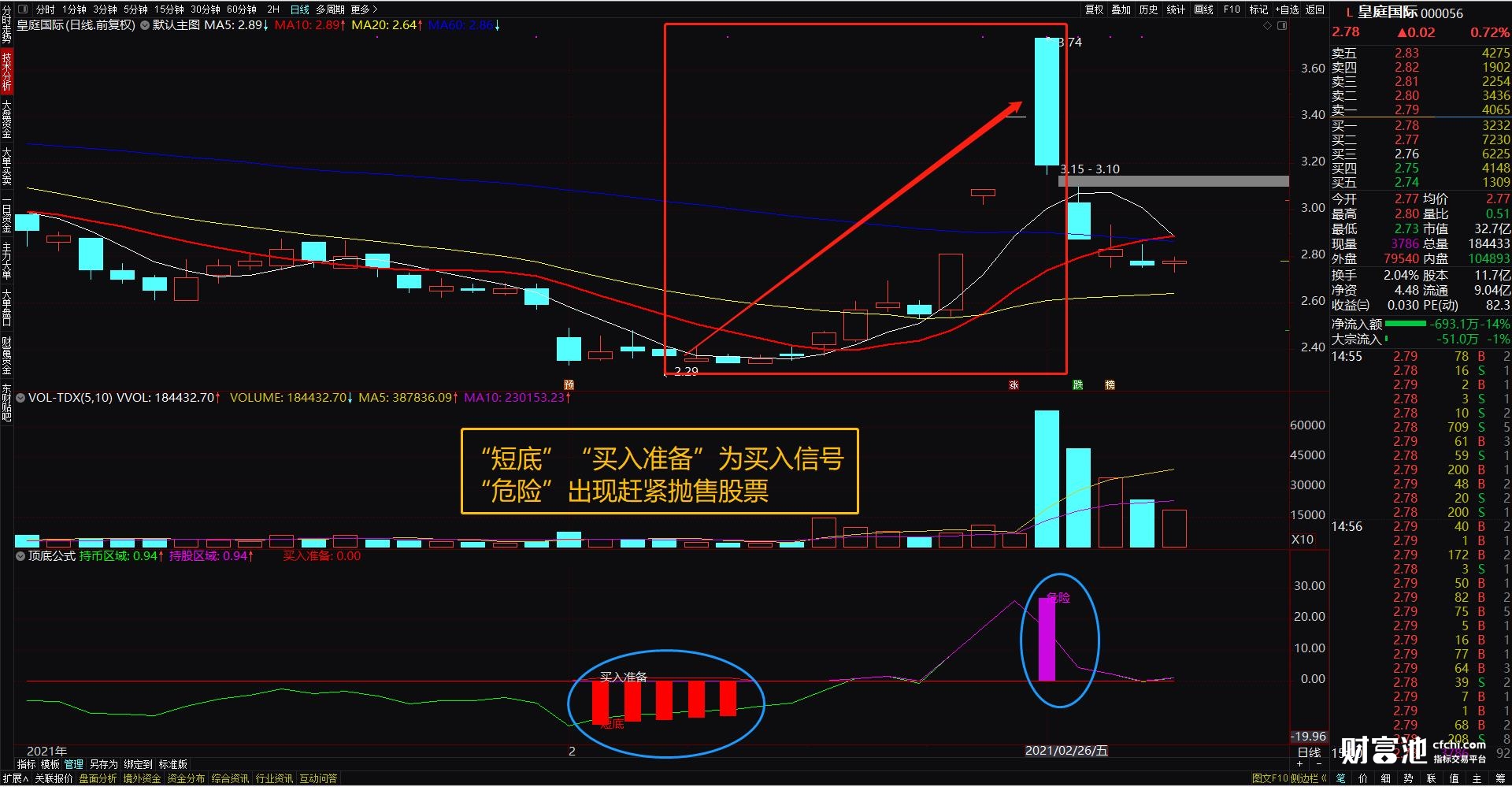Open the 大盘资金 sidebar tab
Screen dimensions: 1512x787
pos(6,119)
